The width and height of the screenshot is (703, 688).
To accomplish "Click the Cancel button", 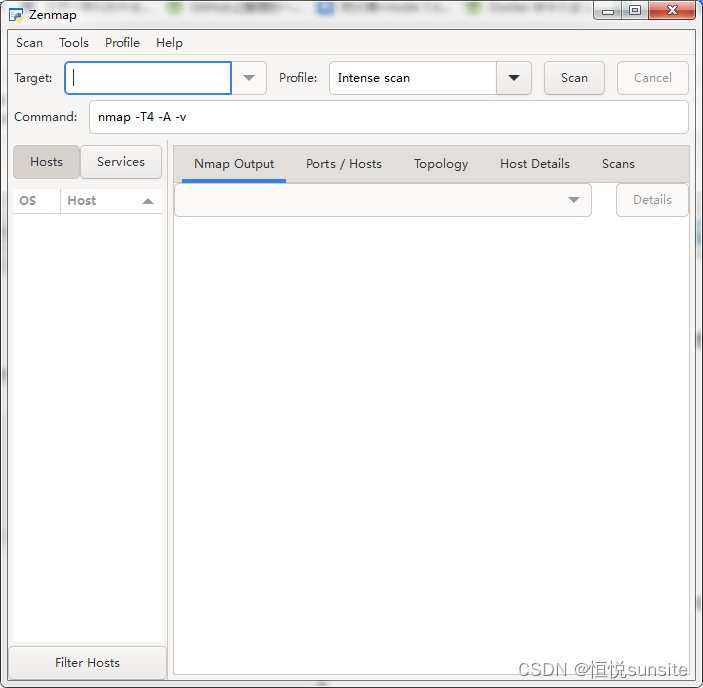I will click(653, 78).
